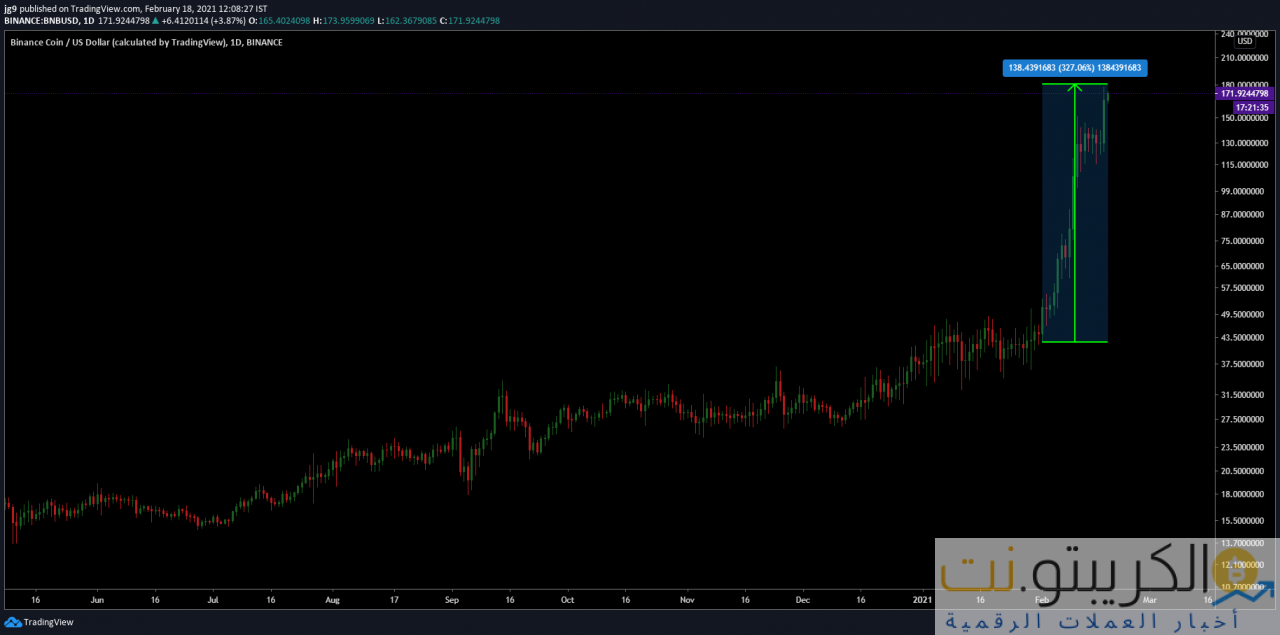The image size is (1280, 635).
Task: Click the TradingView text at bottom left
Action: (x=48, y=622)
